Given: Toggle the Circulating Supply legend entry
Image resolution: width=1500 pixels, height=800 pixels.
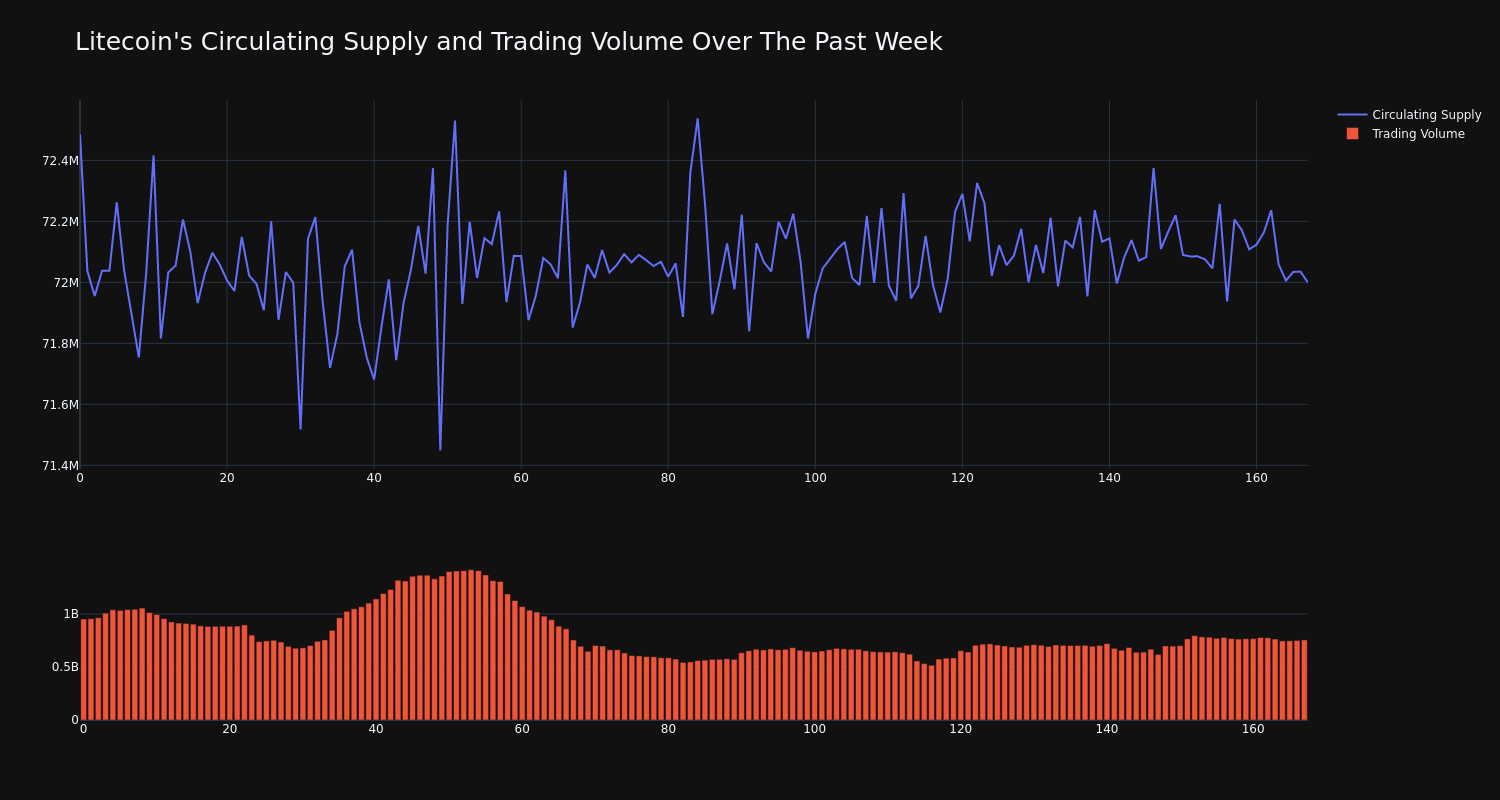Looking at the screenshot, I should (x=1409, y=115).
